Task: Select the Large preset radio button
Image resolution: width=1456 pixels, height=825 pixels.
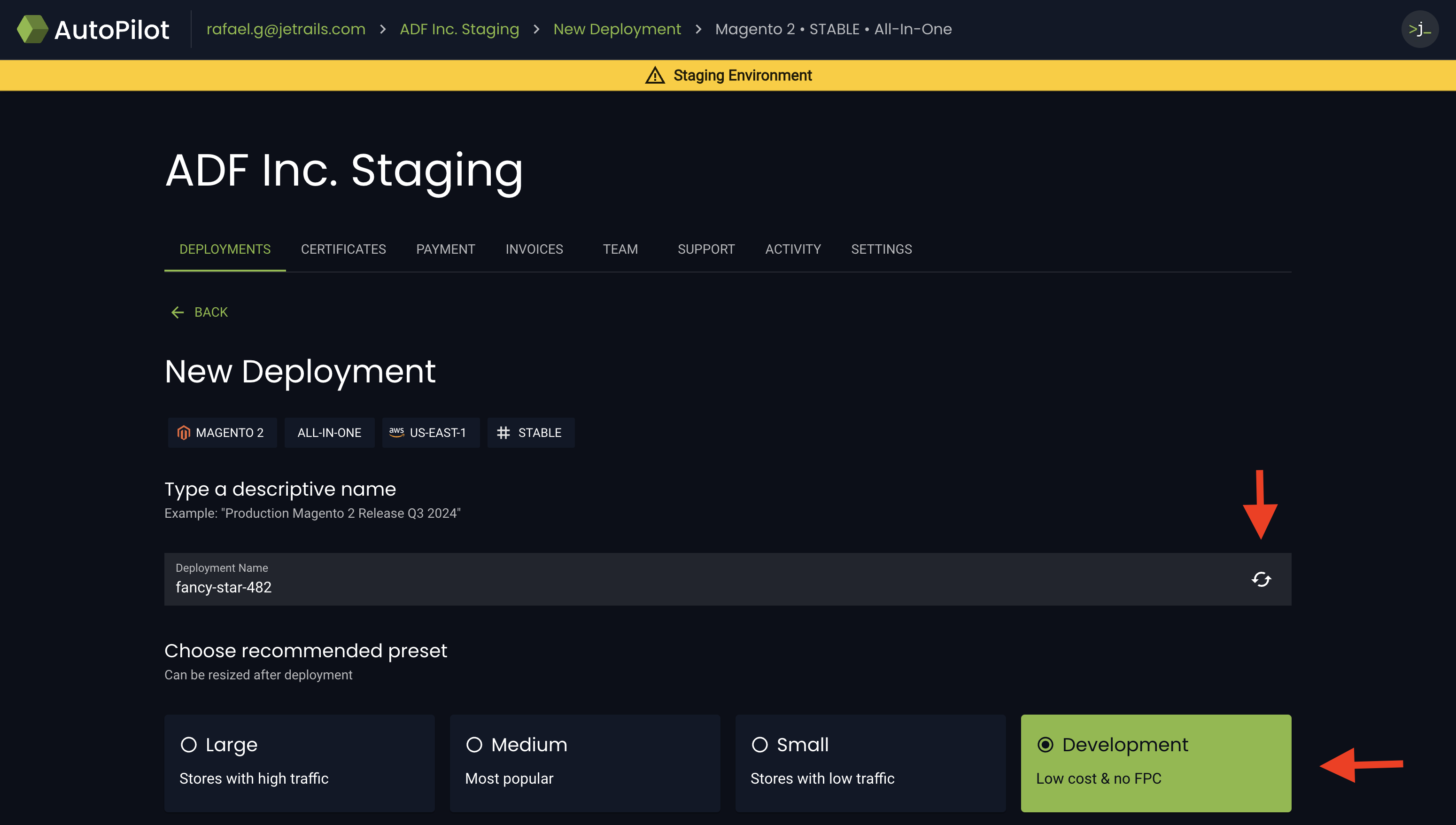Action: 189,745
